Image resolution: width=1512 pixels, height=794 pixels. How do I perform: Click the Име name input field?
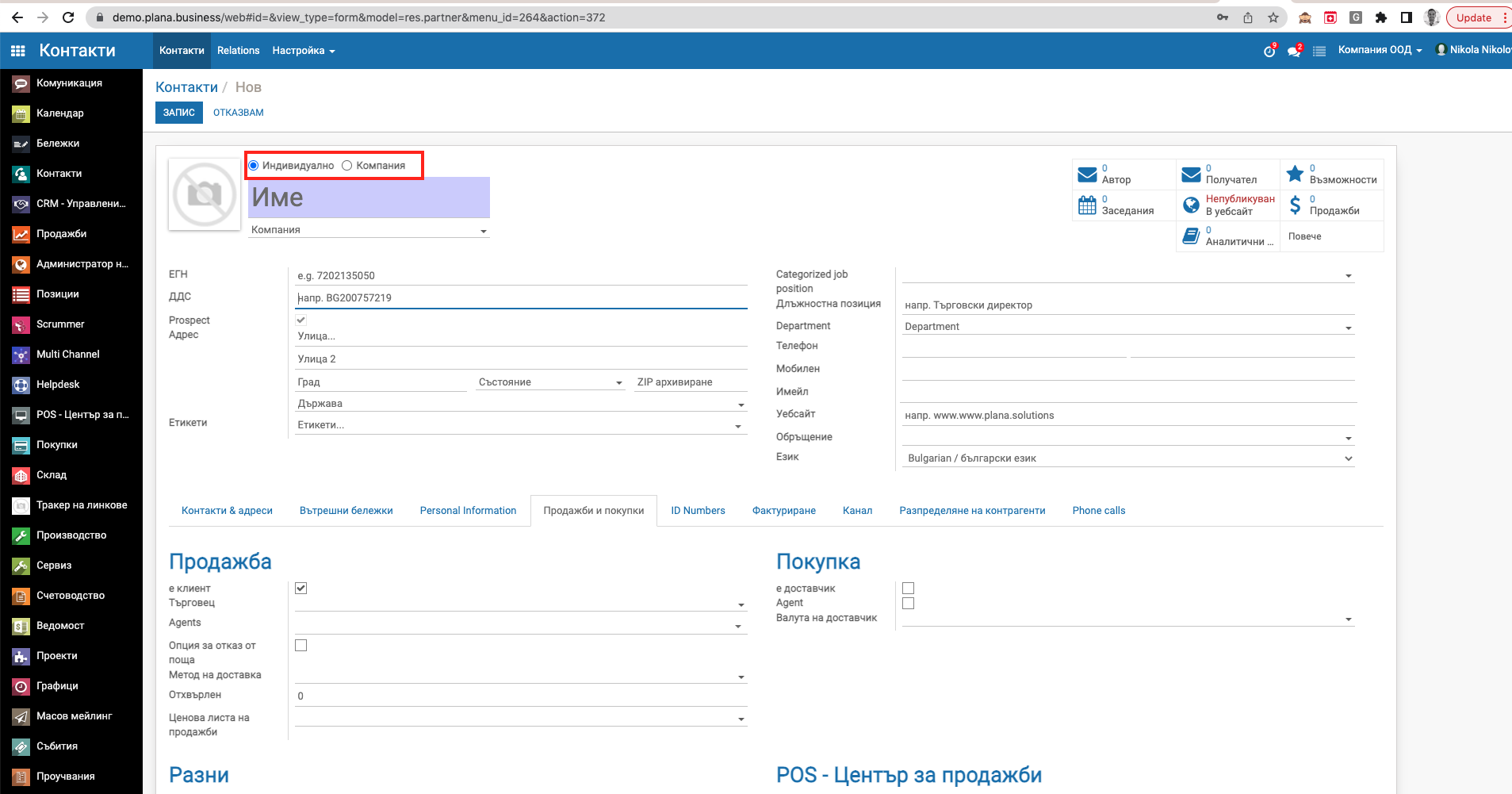[x=369, y=198]
